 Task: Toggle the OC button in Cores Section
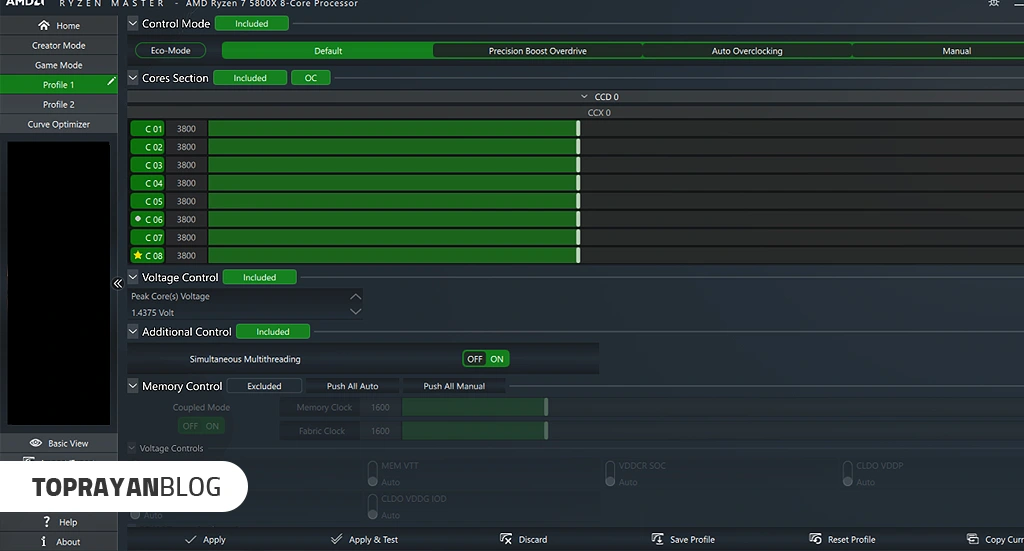click(x=311, y=78)
